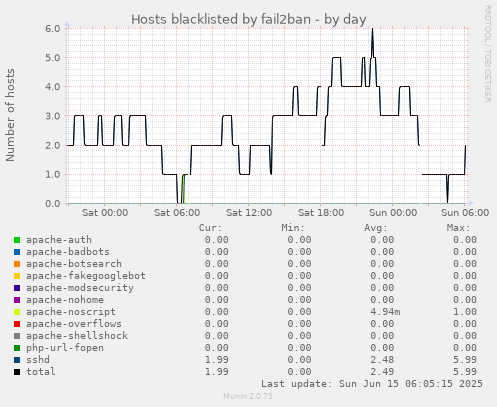Click the apache-noscript lime legend swatch
The image size is (497, 407).
point(17,312)
